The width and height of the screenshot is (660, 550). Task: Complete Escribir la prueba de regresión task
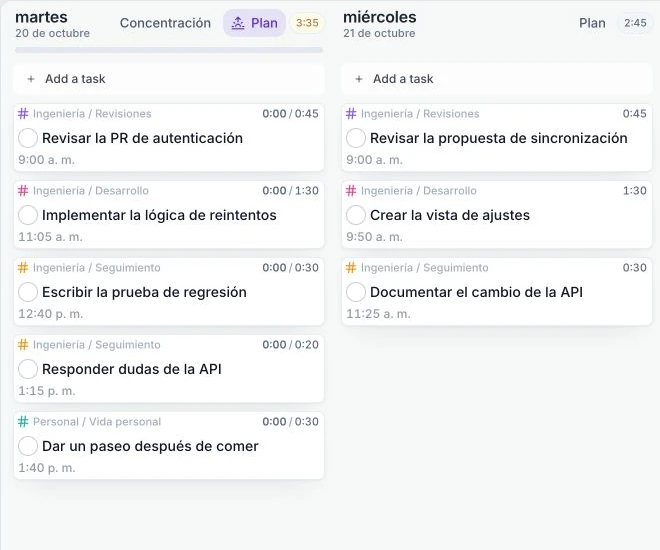click(x=28, y=292)
